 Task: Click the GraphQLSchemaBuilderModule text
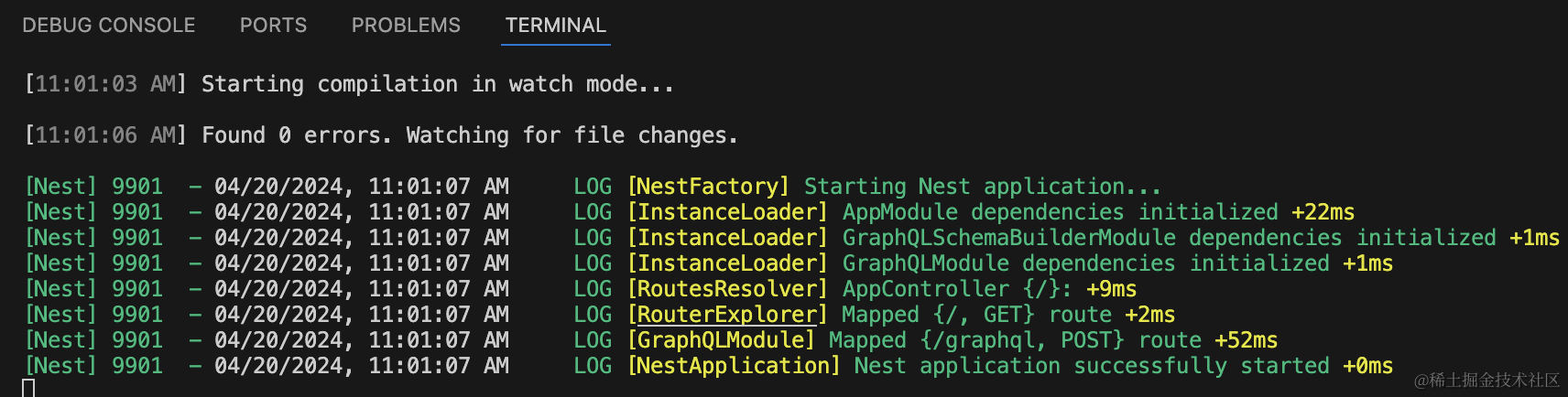coord(1008,238)
